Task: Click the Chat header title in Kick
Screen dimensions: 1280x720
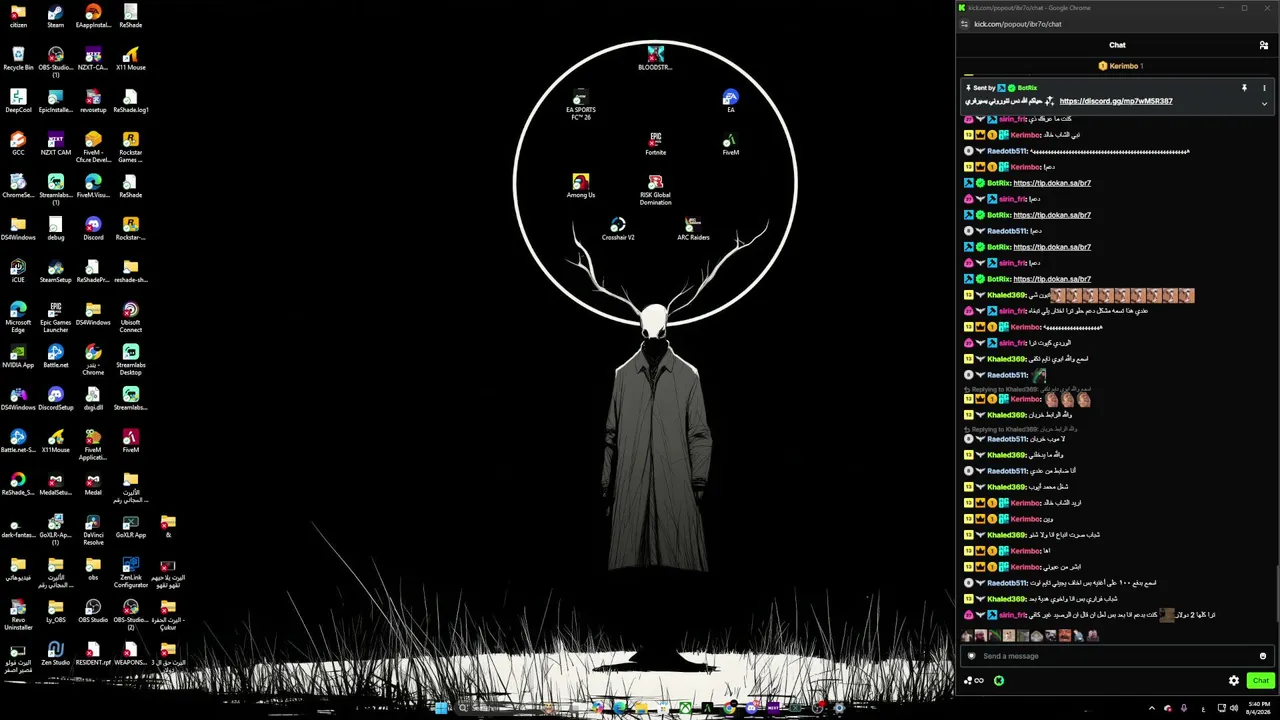Action: [1117, 45]
